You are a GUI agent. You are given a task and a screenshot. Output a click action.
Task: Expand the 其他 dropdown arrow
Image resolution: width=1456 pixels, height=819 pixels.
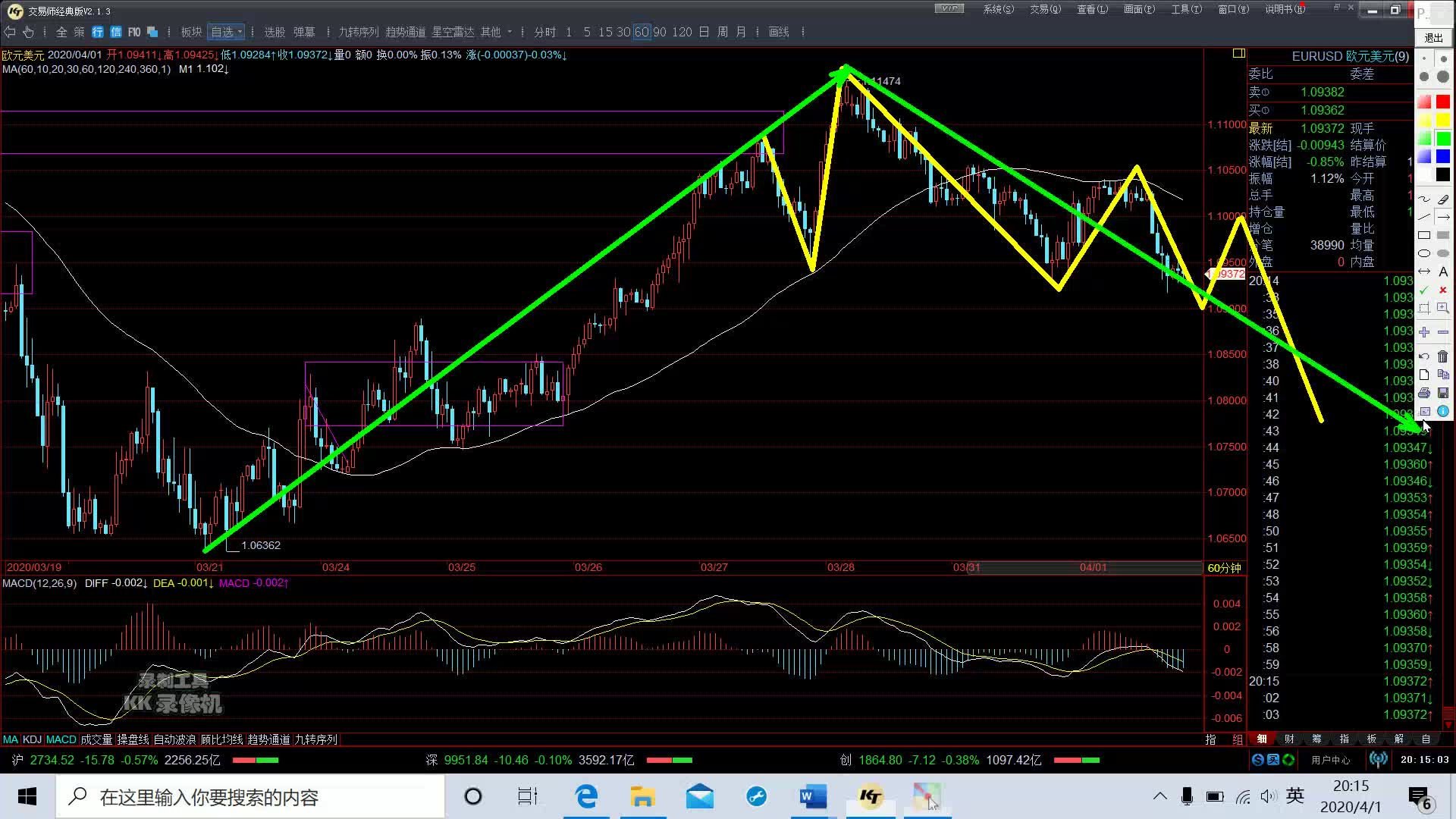pyautogui.click(x=510, y=32)
